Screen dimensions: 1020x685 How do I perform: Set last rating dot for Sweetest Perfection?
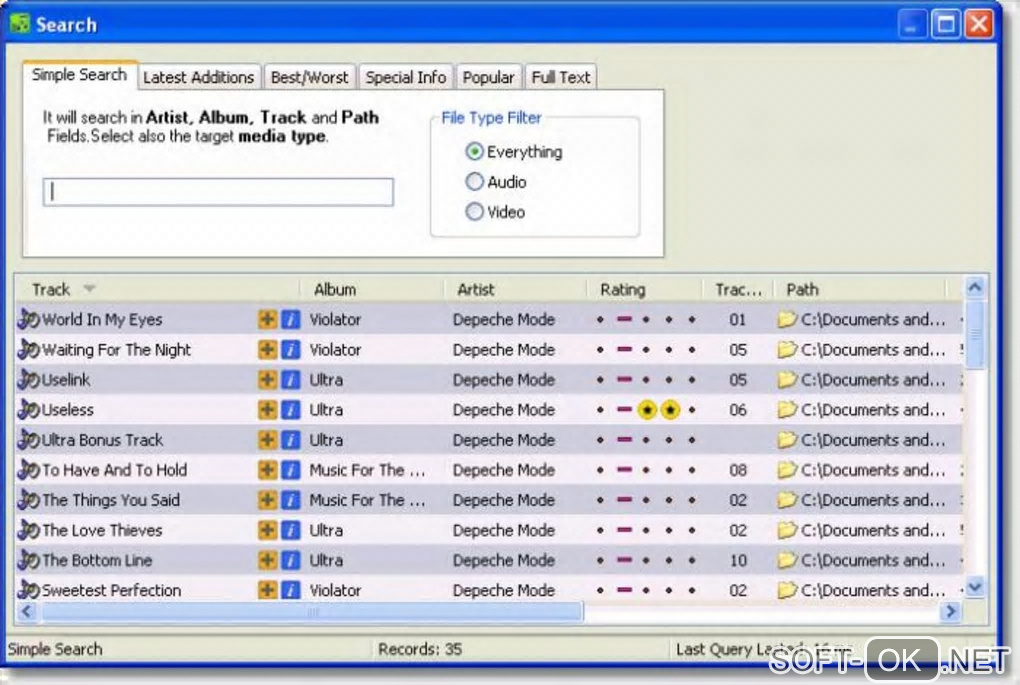(691, 590)
